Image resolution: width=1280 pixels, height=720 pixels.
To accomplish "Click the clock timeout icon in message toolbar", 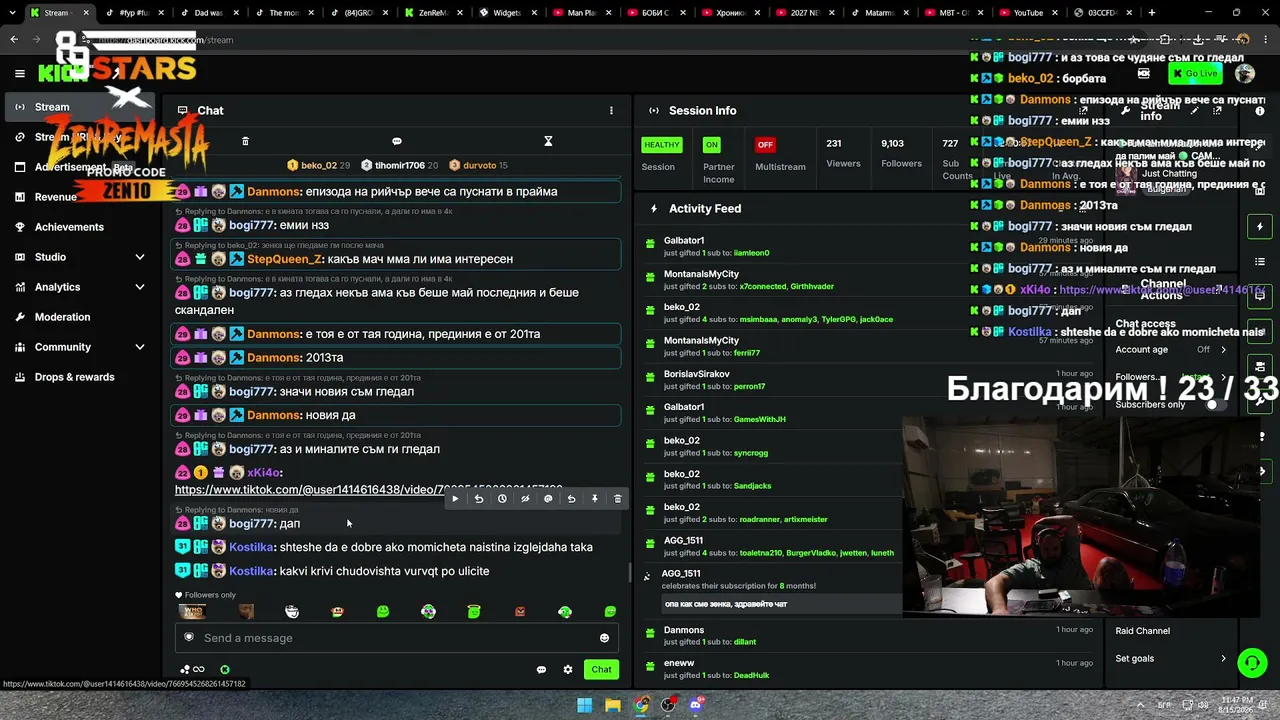I will click(502, 498).
